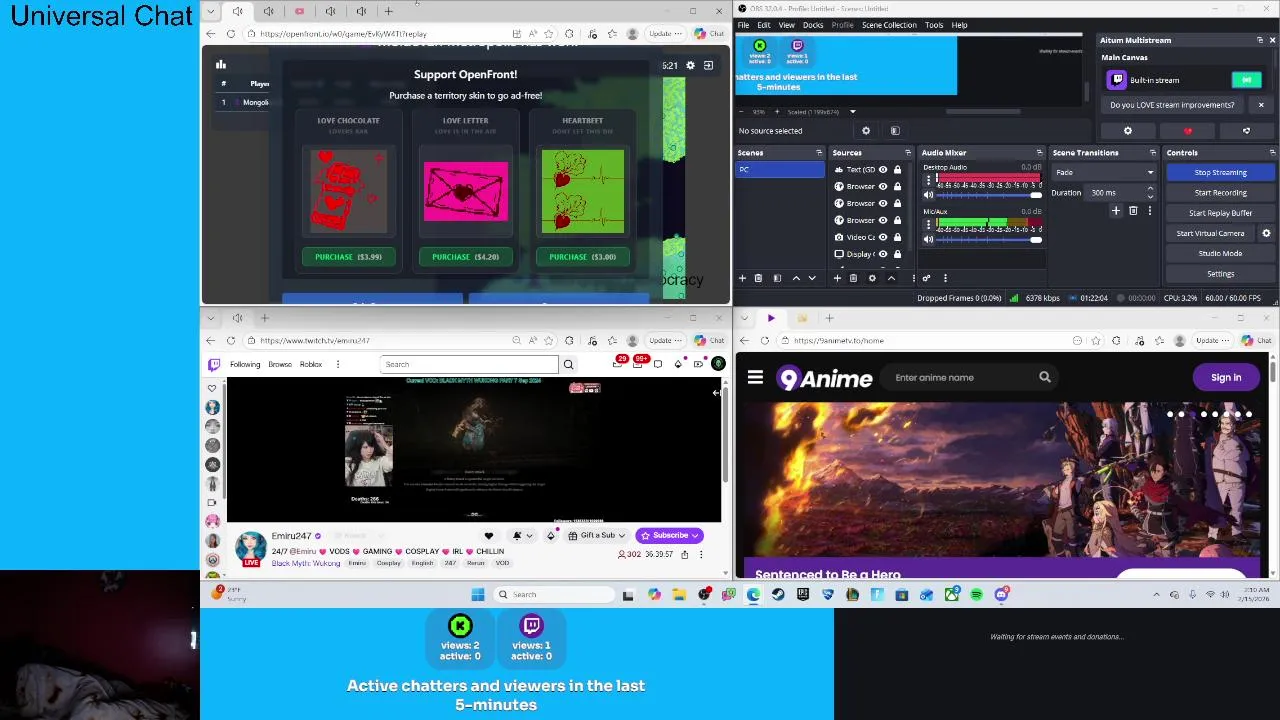The image size is (1280, 720).
Task: Open OpenFront settings gear icon
Action: (690, 65)
